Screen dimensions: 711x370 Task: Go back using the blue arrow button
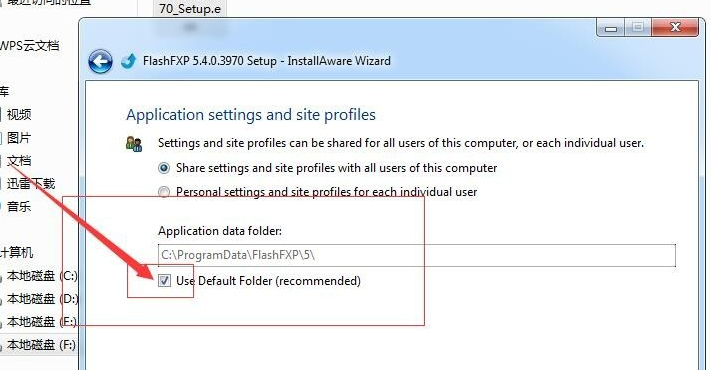(x=100, y=61)
